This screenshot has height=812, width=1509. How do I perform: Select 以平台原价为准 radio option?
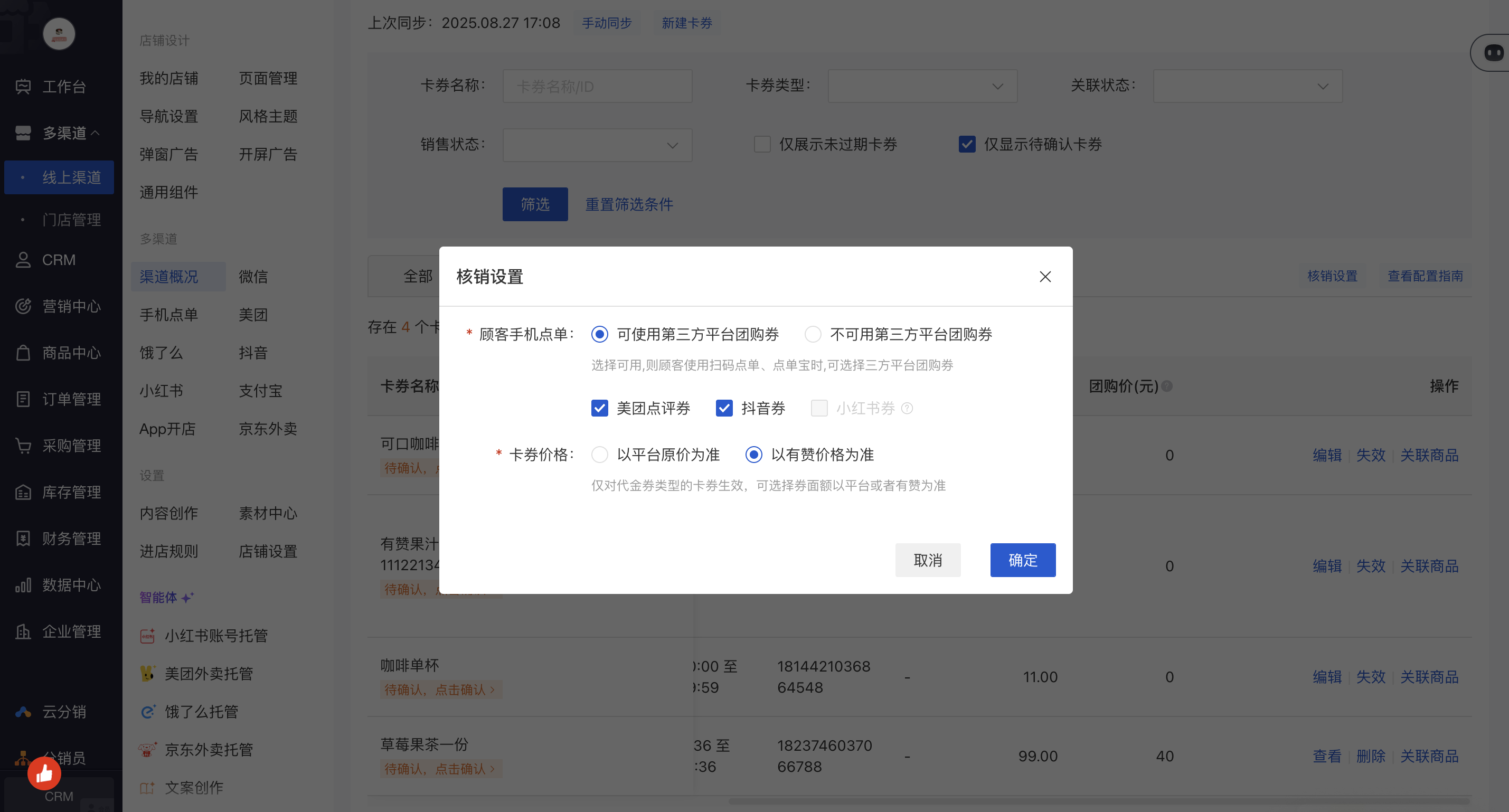click(599, 455)
